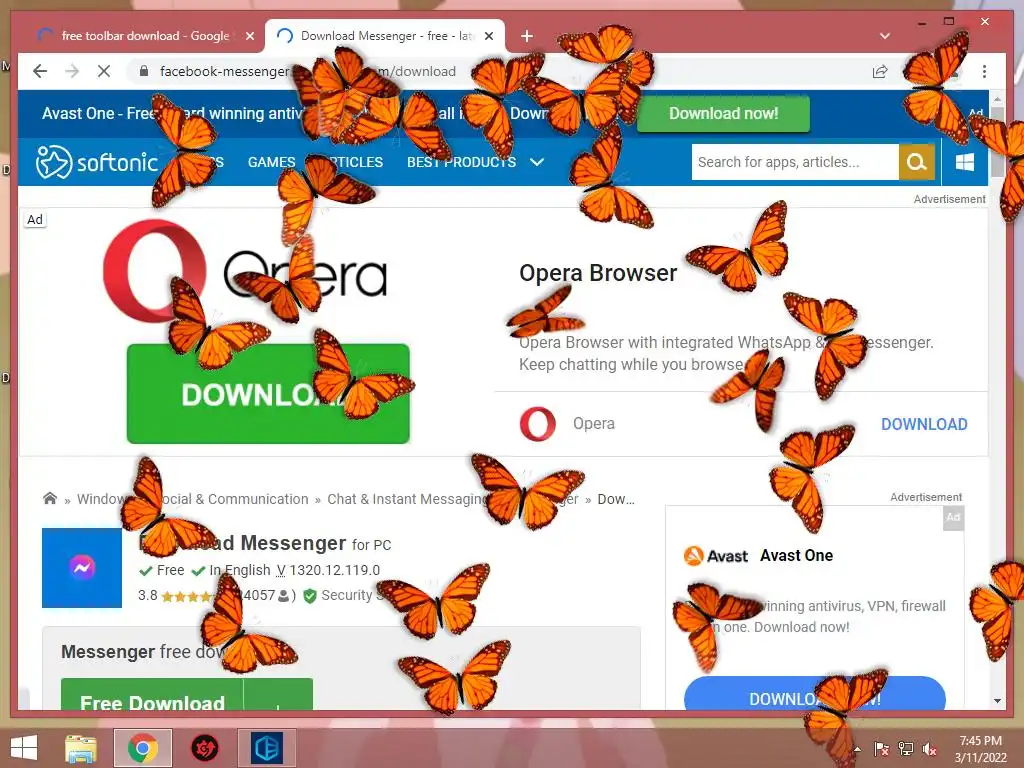This screenshot has height=768, width=1024.
Task: Click the muted volume tray icon
Action: [929, 749]
